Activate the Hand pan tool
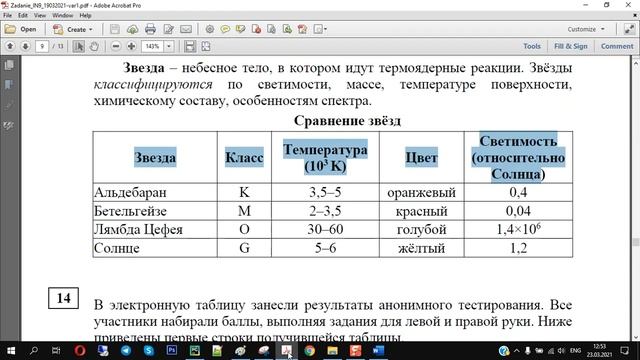 [94, 46]
